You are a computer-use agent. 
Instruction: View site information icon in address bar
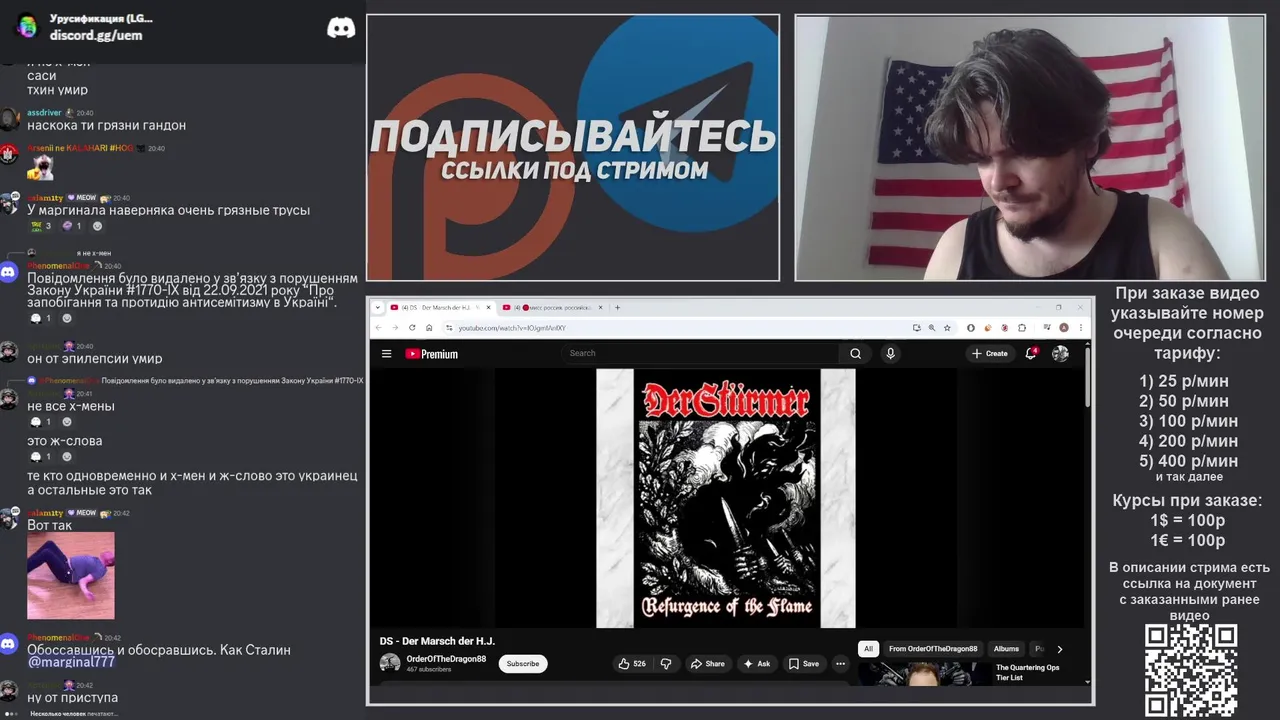pyautogui.click(x=450, y=327)
